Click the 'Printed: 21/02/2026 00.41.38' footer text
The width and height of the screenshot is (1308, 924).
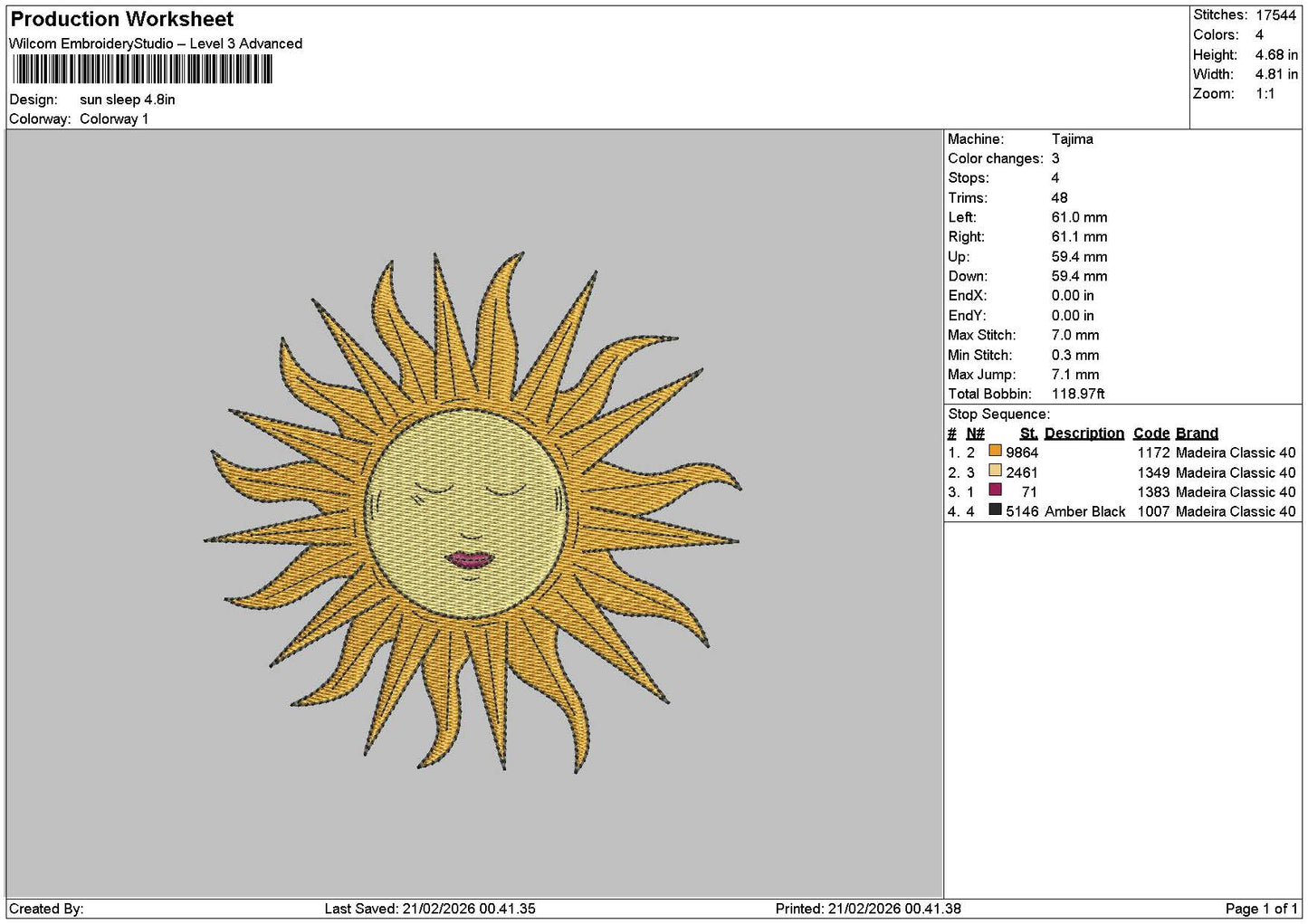[868, 909]
